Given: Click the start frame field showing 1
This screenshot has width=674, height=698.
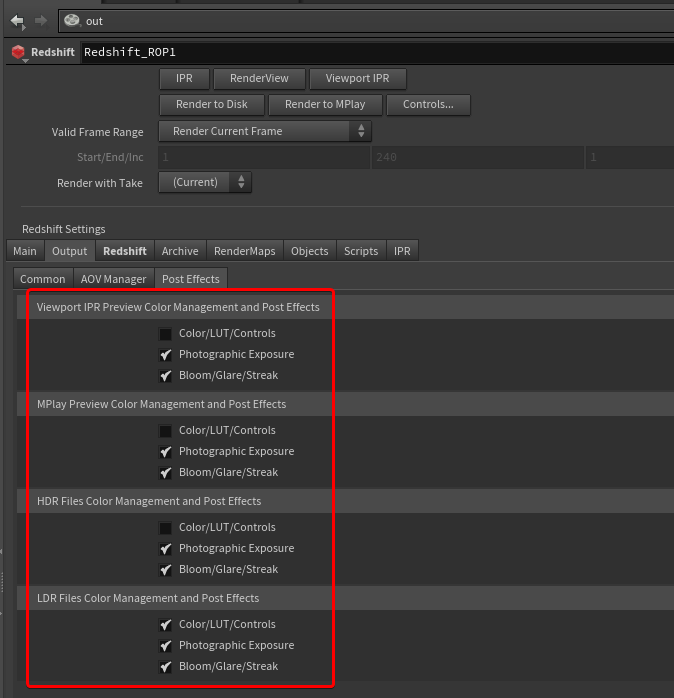Looking at the screenshot, I should click(264, 157).
